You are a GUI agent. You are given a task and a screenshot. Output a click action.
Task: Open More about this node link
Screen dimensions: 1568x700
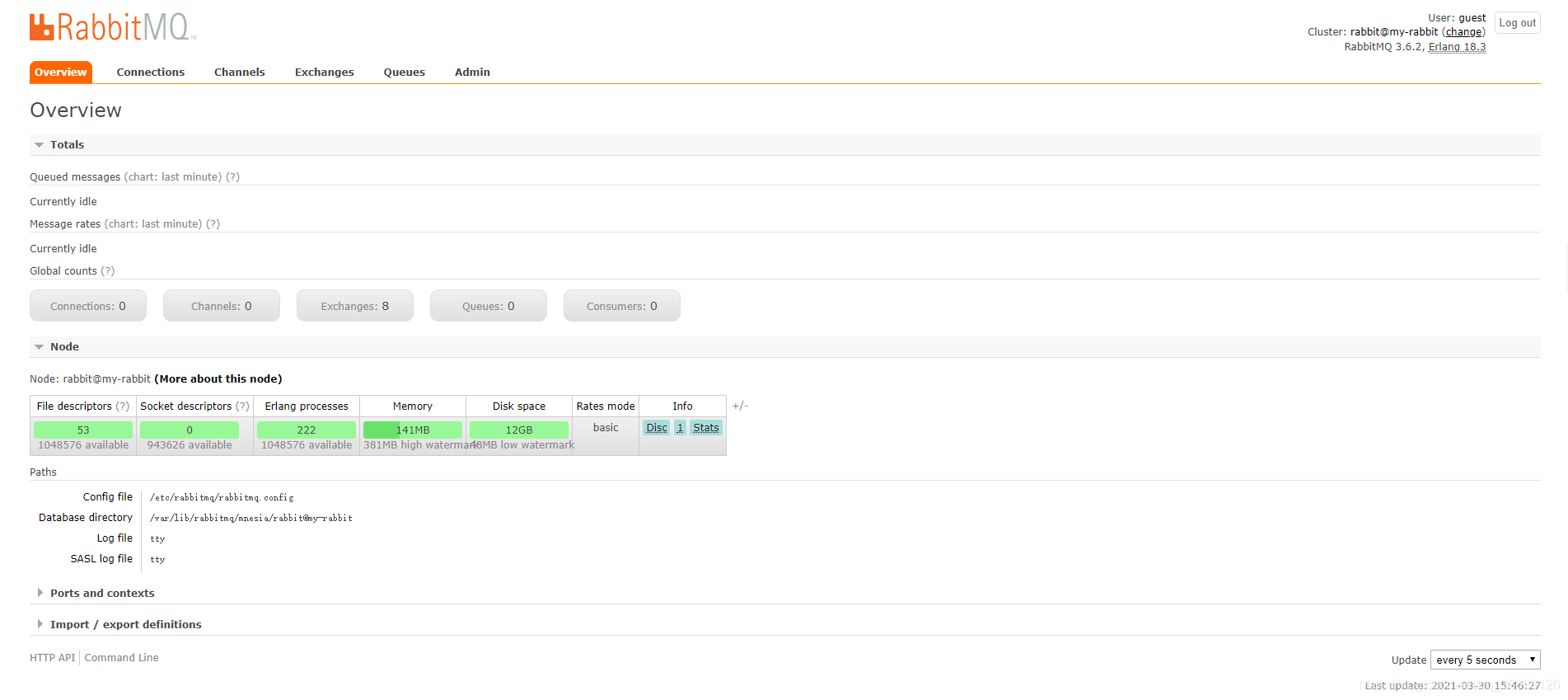pos(218,379)
